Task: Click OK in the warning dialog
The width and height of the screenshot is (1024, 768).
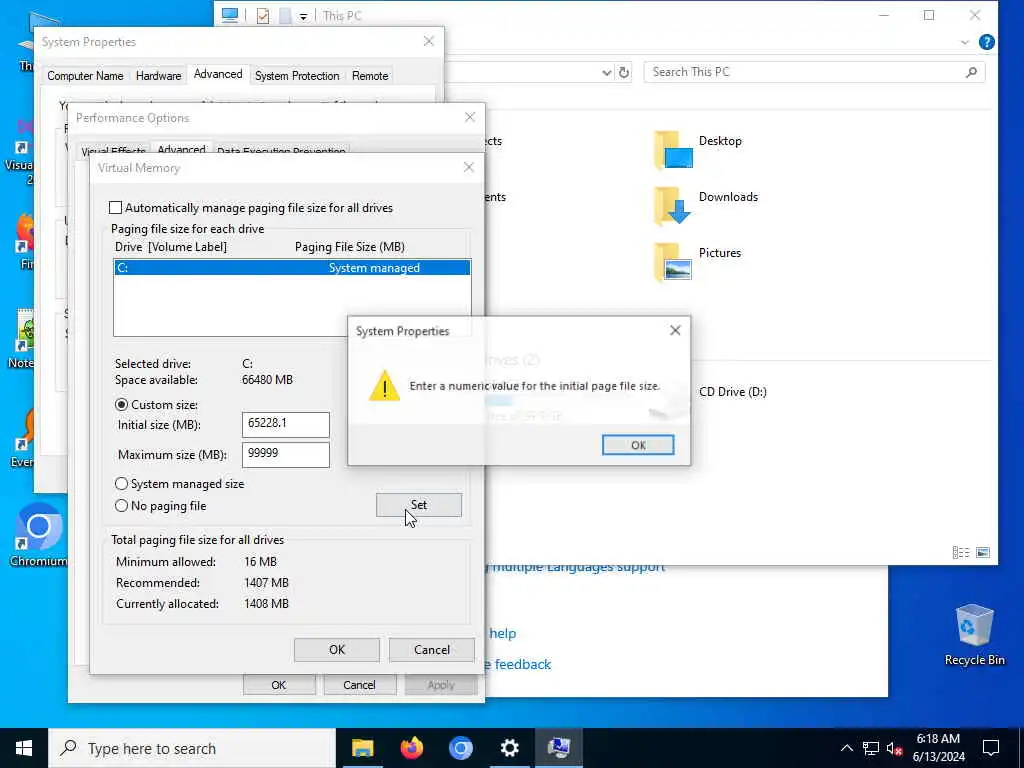Action: click(x=637, y=445)
